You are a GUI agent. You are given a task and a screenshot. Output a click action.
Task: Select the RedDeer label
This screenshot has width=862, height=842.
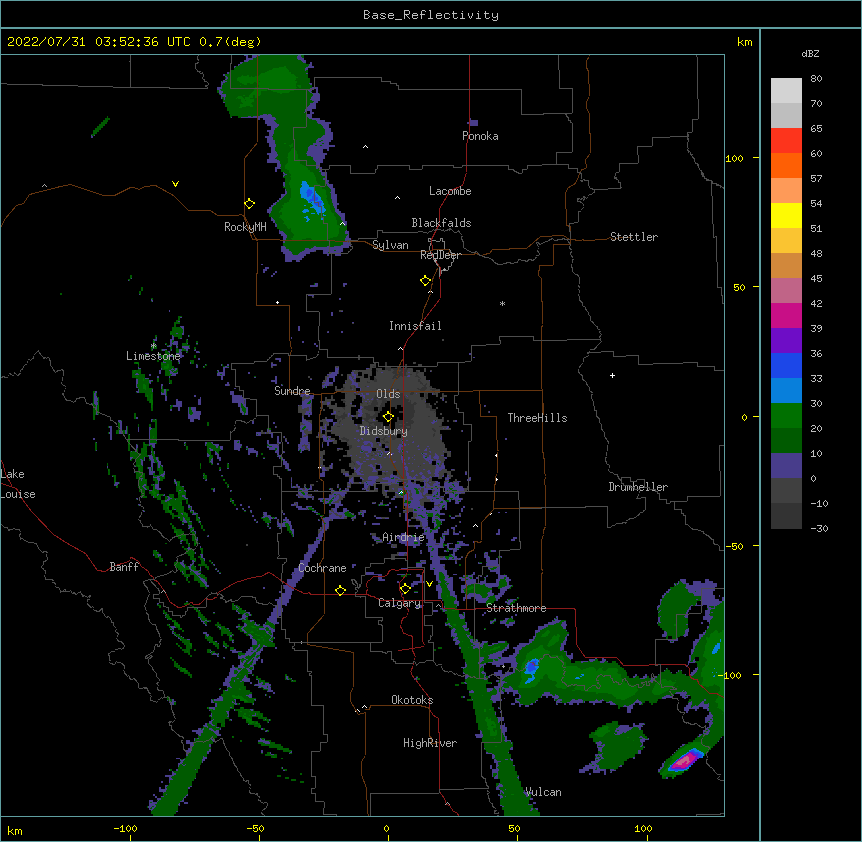click(x=440, y=255)
